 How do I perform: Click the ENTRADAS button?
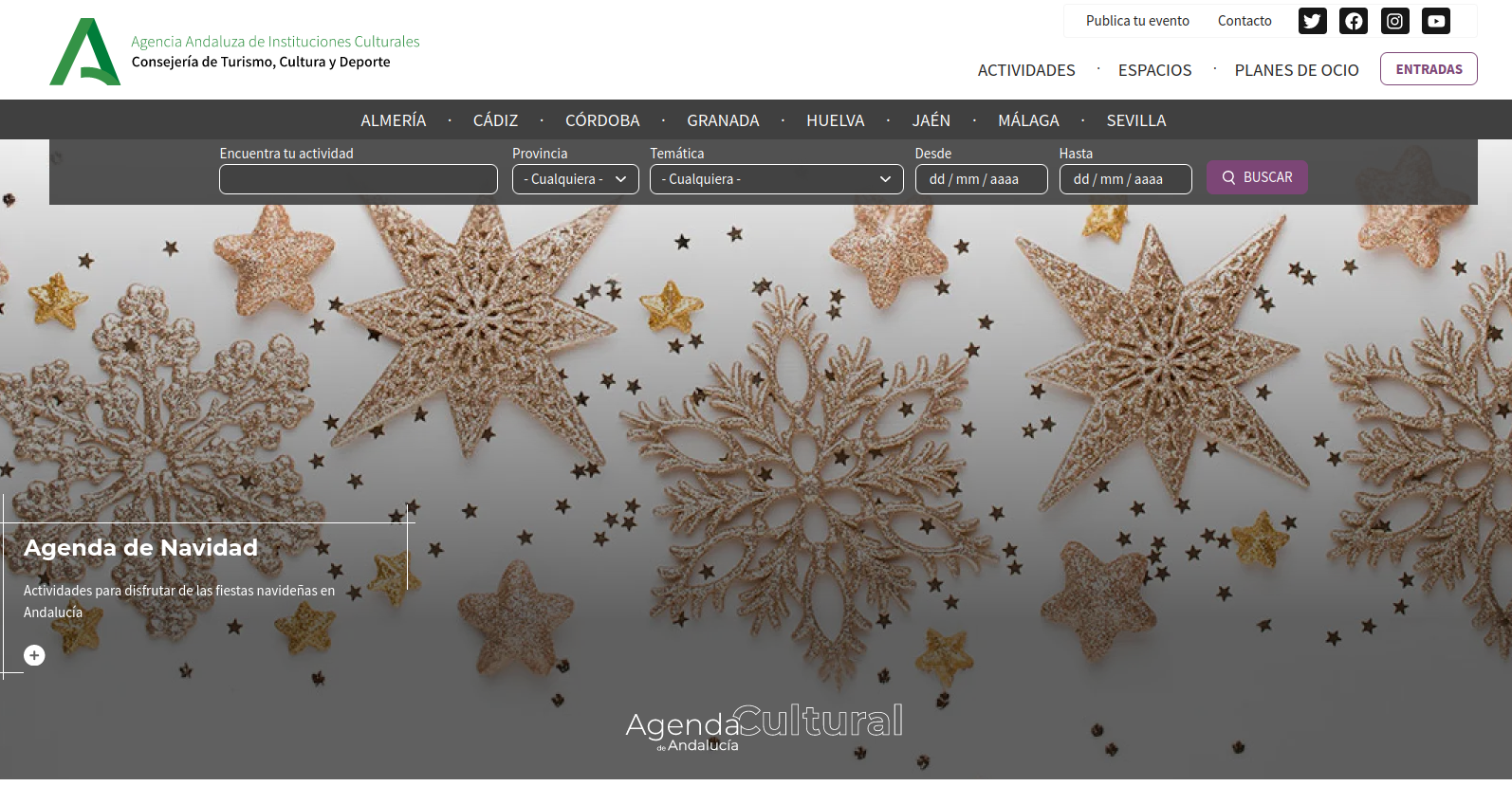point(1429,69)
